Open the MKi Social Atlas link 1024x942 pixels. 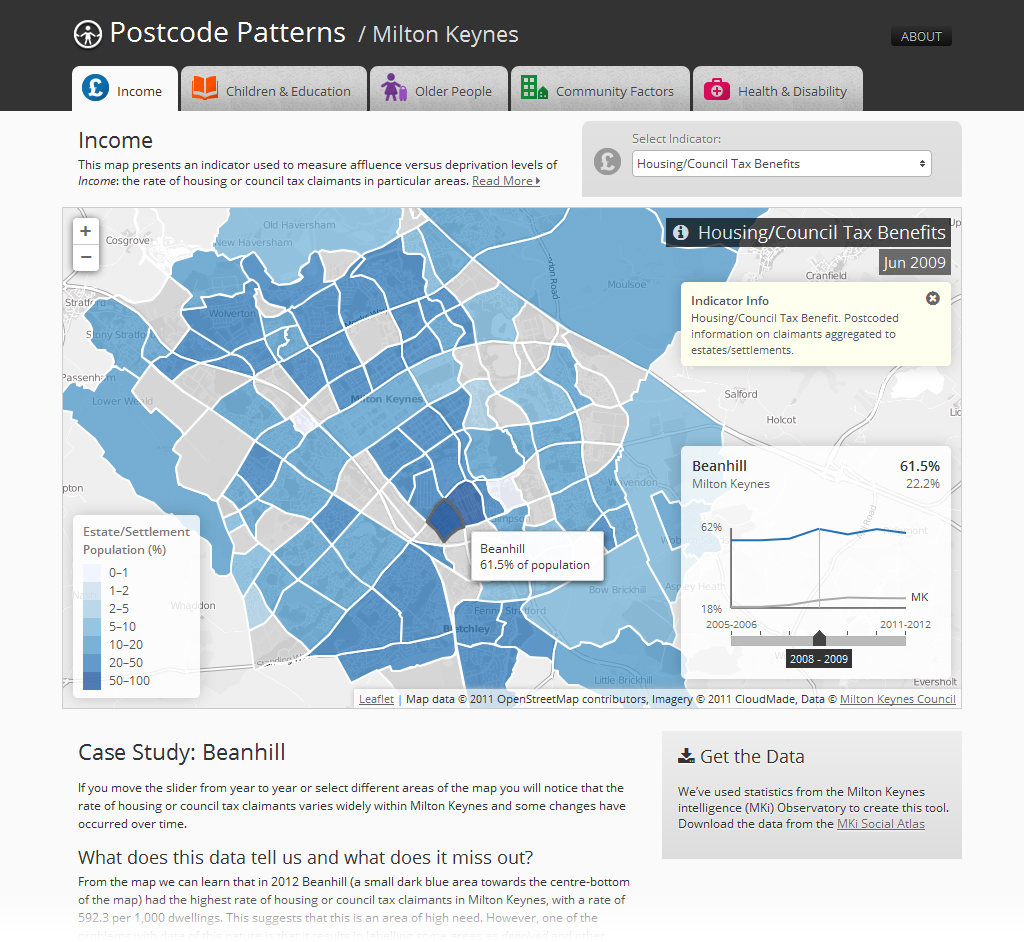click(880, 824)
